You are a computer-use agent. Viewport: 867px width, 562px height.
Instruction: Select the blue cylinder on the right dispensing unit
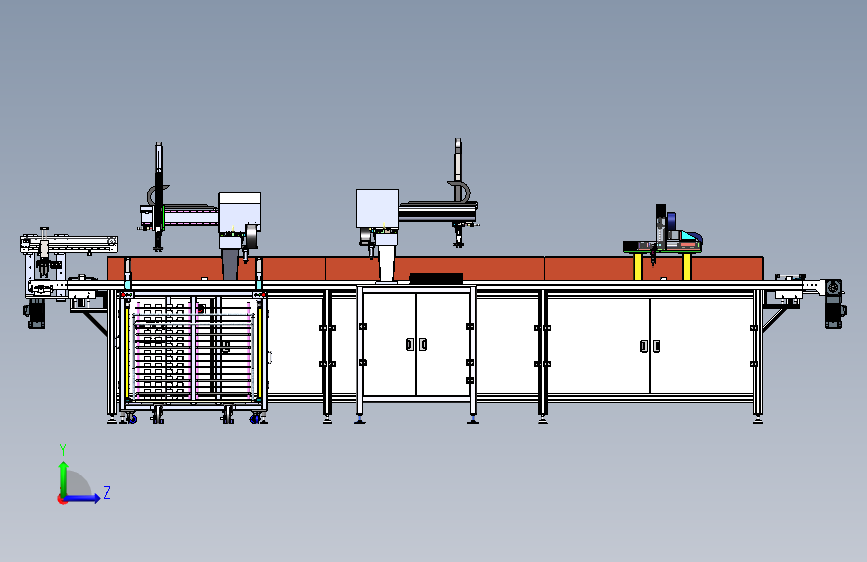[x=671, y=221]
